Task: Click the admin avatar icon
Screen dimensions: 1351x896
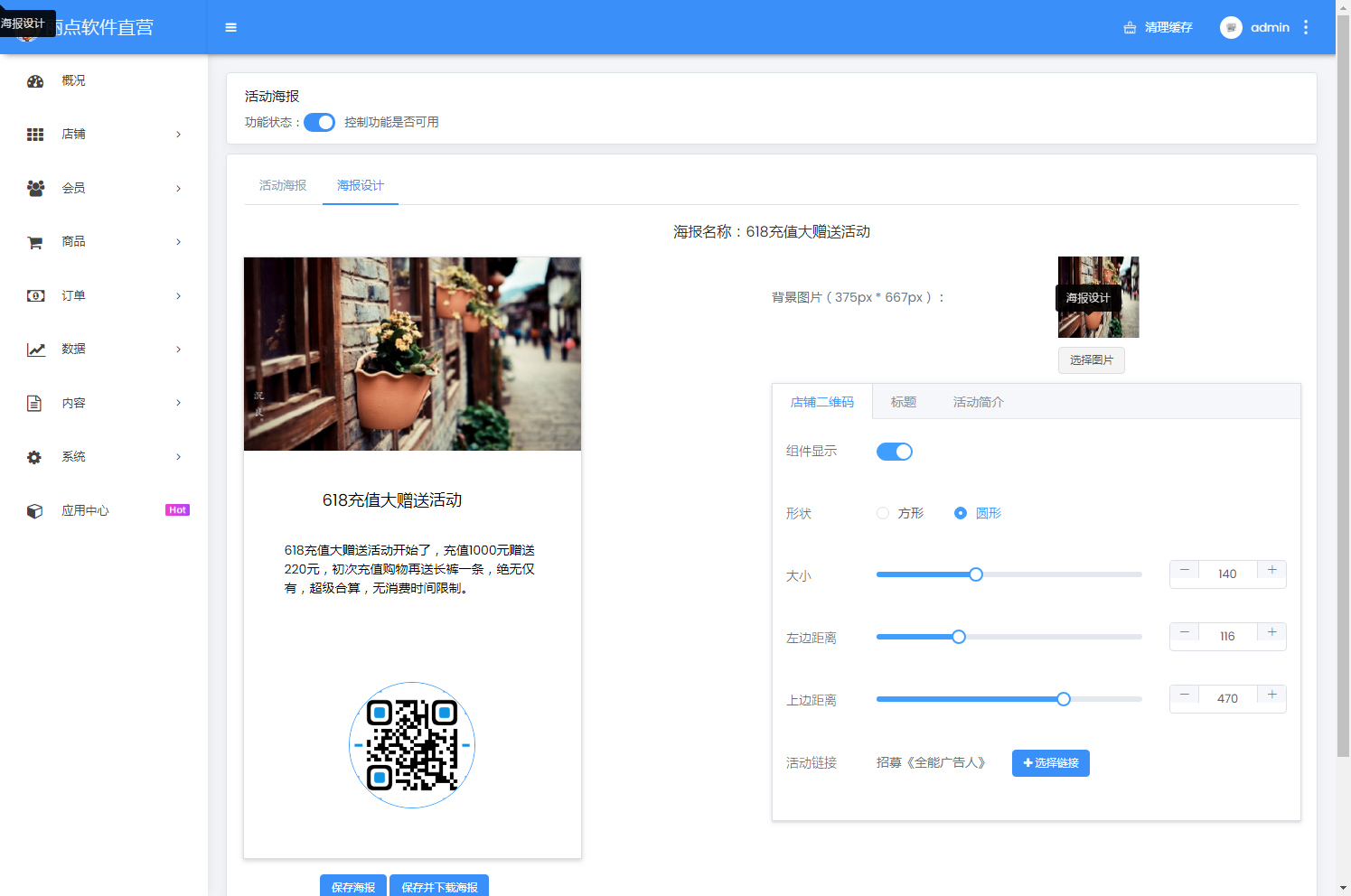Action: click(x=1231, y=27)
